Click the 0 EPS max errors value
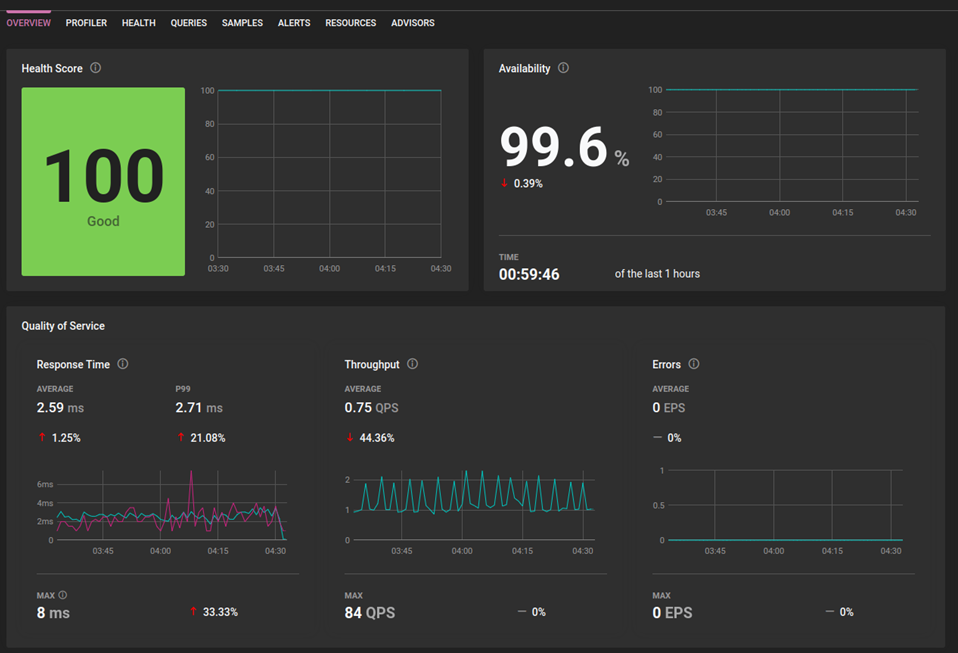This screenshot has height=653, width=958. [x=672, y=613]
